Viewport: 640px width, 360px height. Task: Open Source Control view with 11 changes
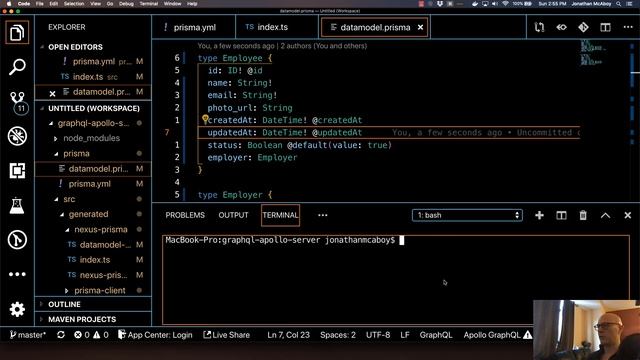[18, 102]
